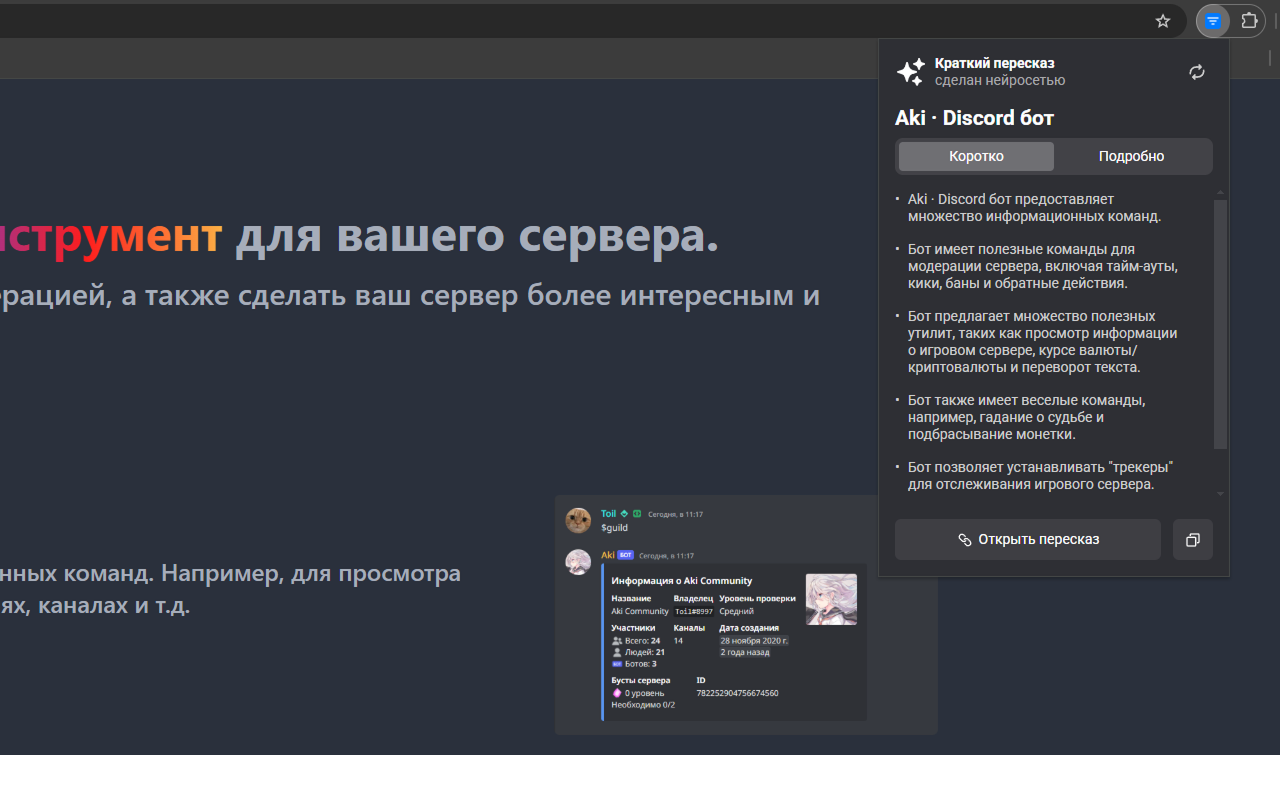
Task: Click the БОТ badge next to Aki
Action: pyautogui.click(x=625, y=555)
